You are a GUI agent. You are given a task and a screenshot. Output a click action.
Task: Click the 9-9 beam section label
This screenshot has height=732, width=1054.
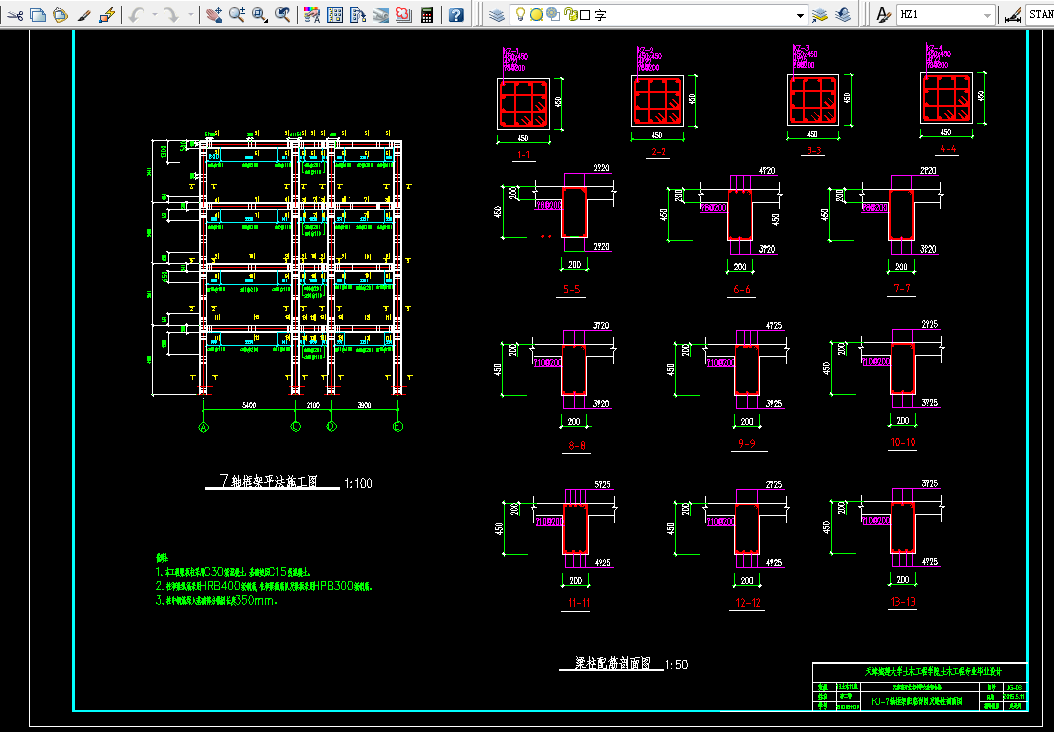747,444
